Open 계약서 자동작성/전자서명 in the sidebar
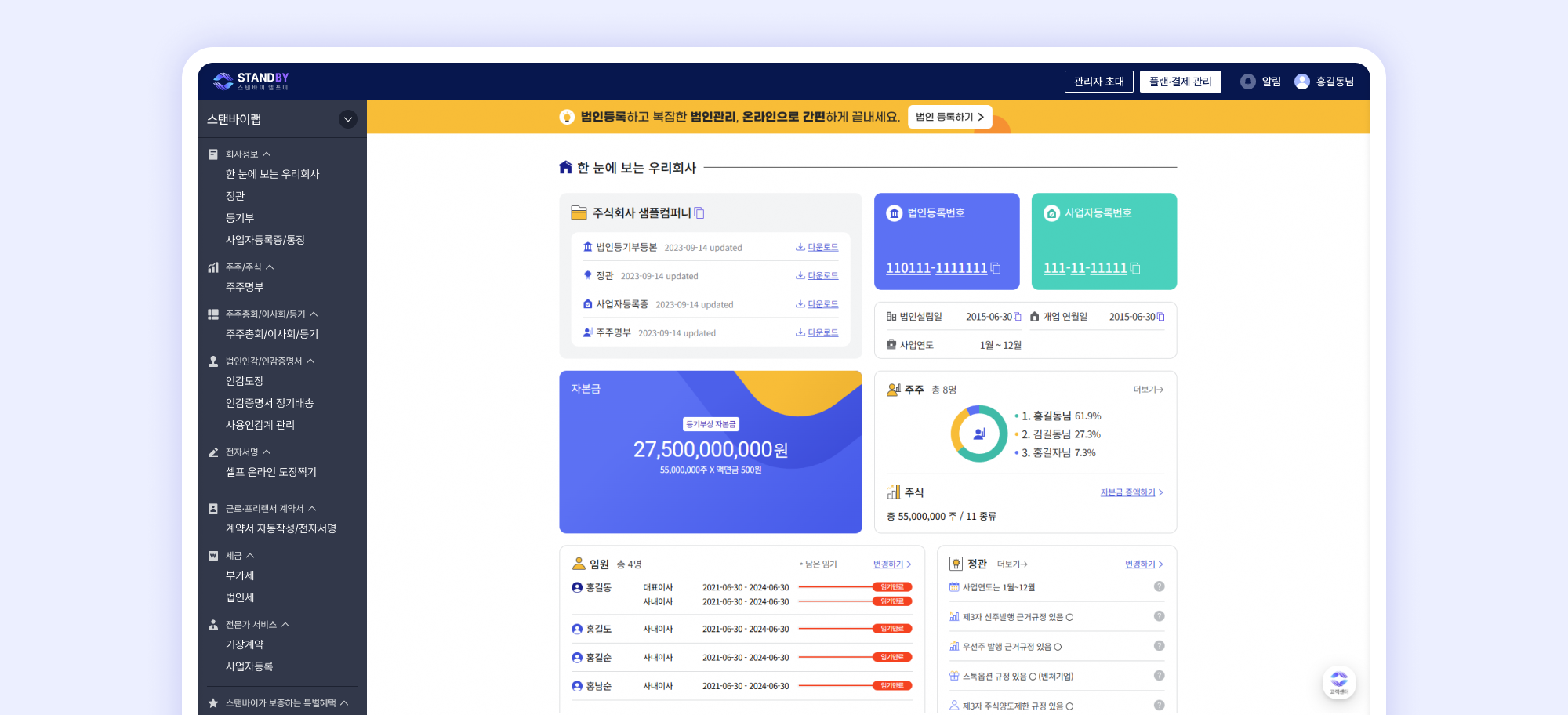 pyautogui.click(x=281, y=528)
